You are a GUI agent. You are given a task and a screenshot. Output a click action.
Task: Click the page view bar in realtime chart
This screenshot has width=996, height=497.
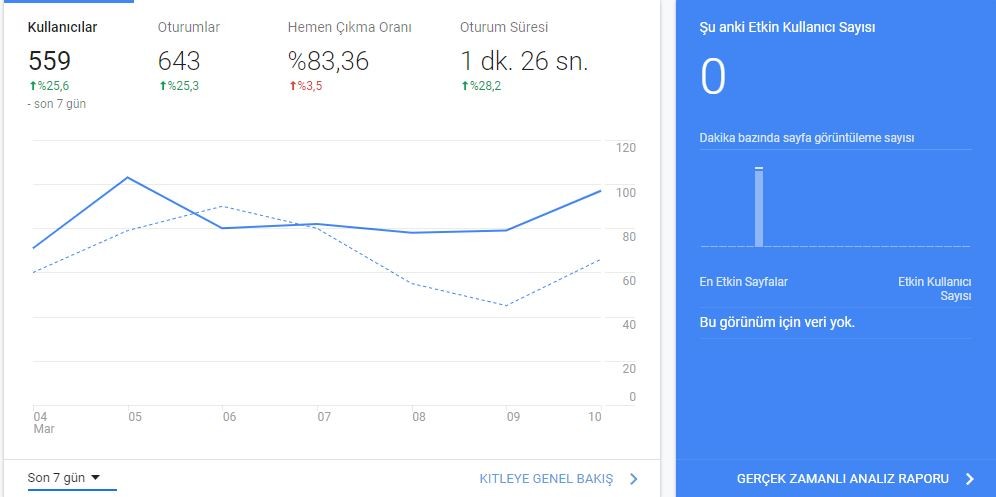coord(758,207)
